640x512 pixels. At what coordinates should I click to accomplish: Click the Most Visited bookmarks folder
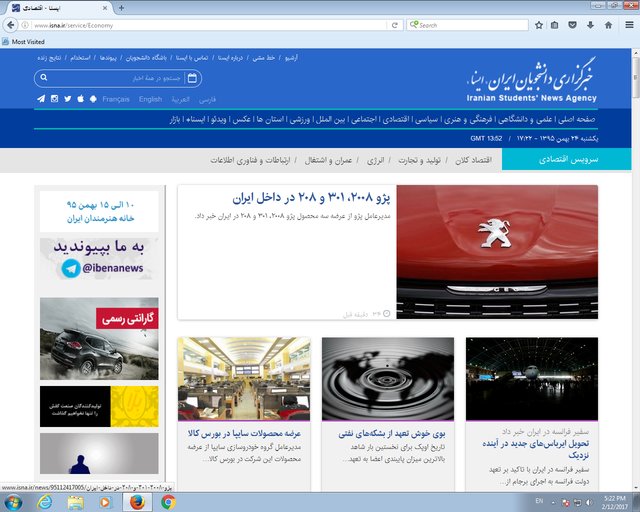pos(23,42)
